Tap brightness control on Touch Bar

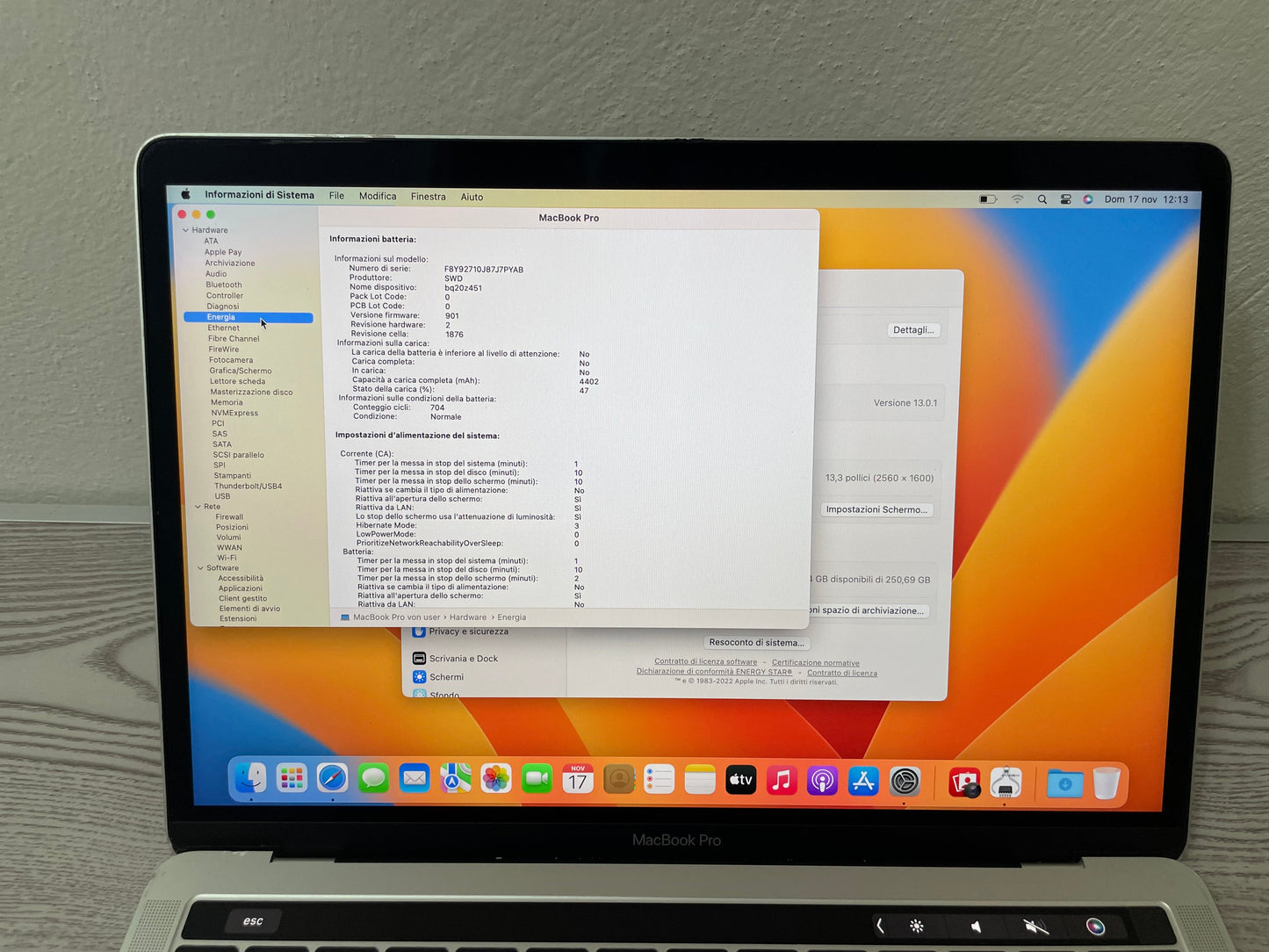917,926
